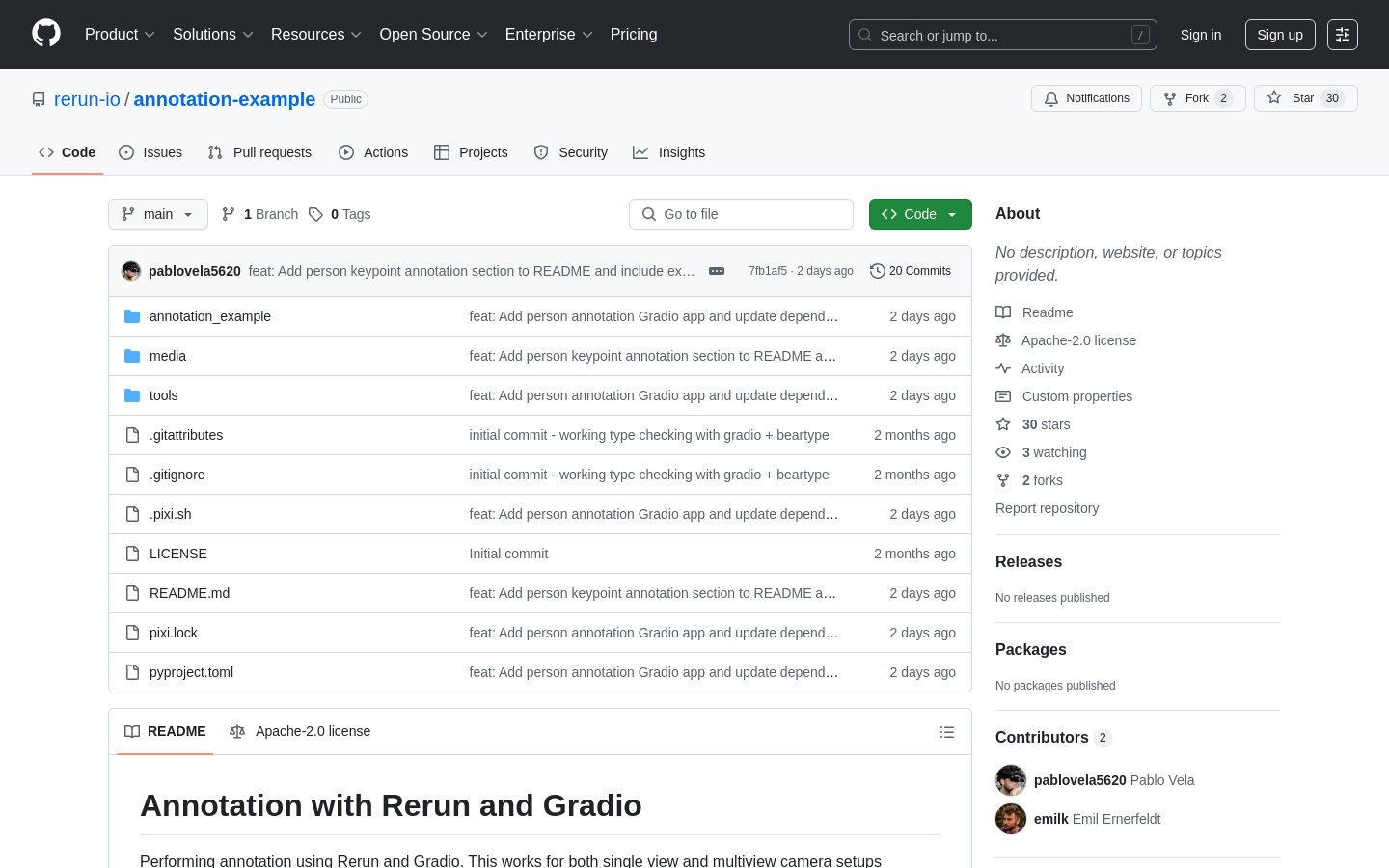This screenshot has height=868, width=1389.
Task: Switch to the Issues tab
Action: click(x=150, y=152)
